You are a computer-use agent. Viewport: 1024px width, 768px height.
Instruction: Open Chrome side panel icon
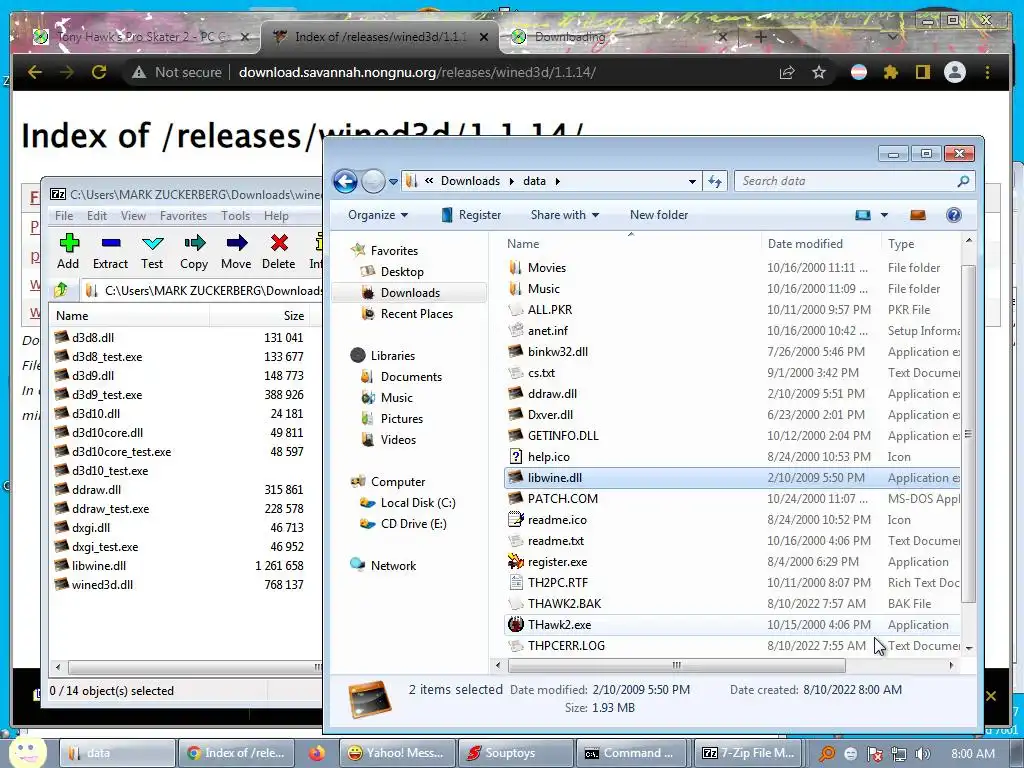923,72
